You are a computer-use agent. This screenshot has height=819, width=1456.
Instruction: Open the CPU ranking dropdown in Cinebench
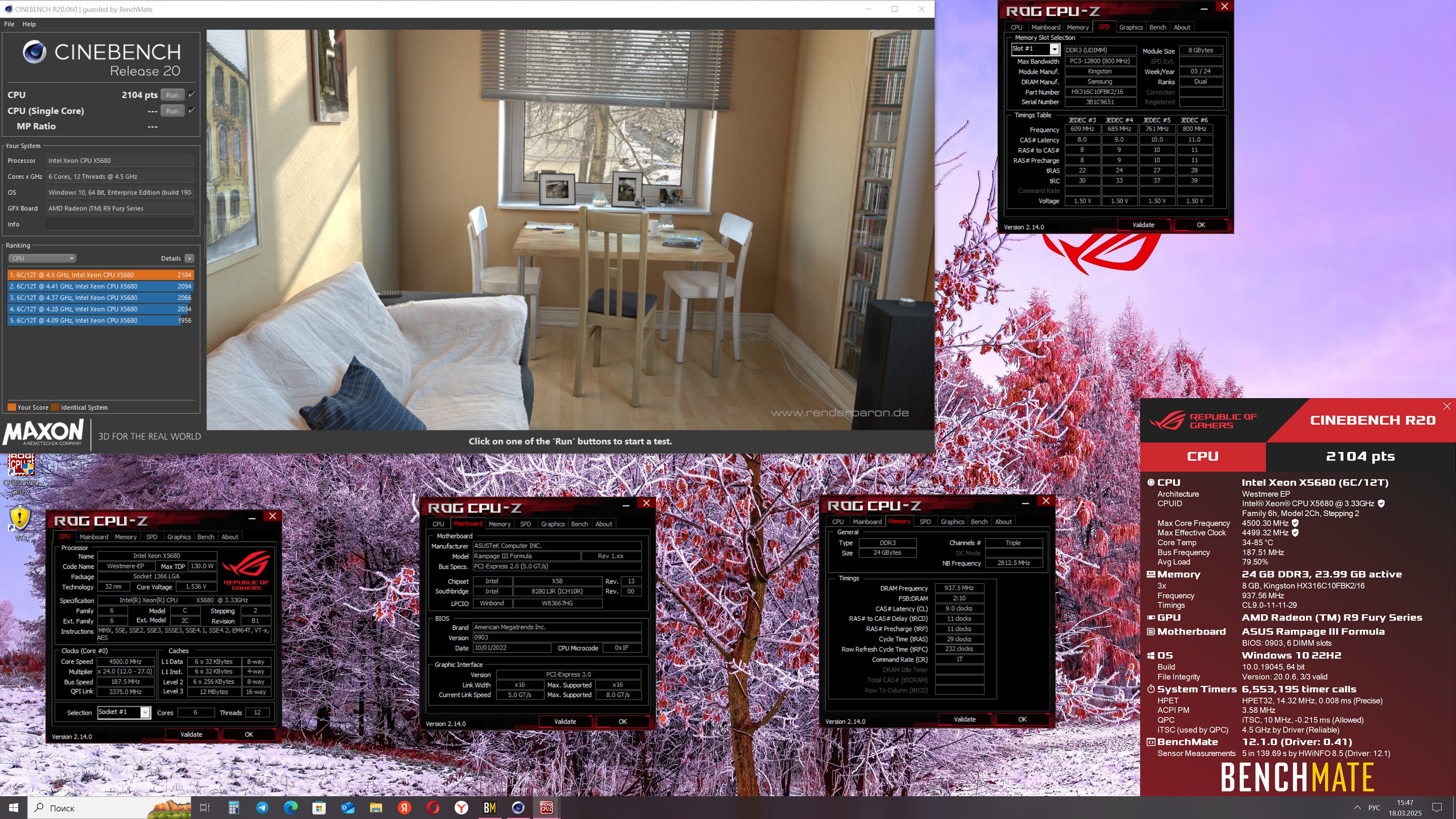coord(42,258)
